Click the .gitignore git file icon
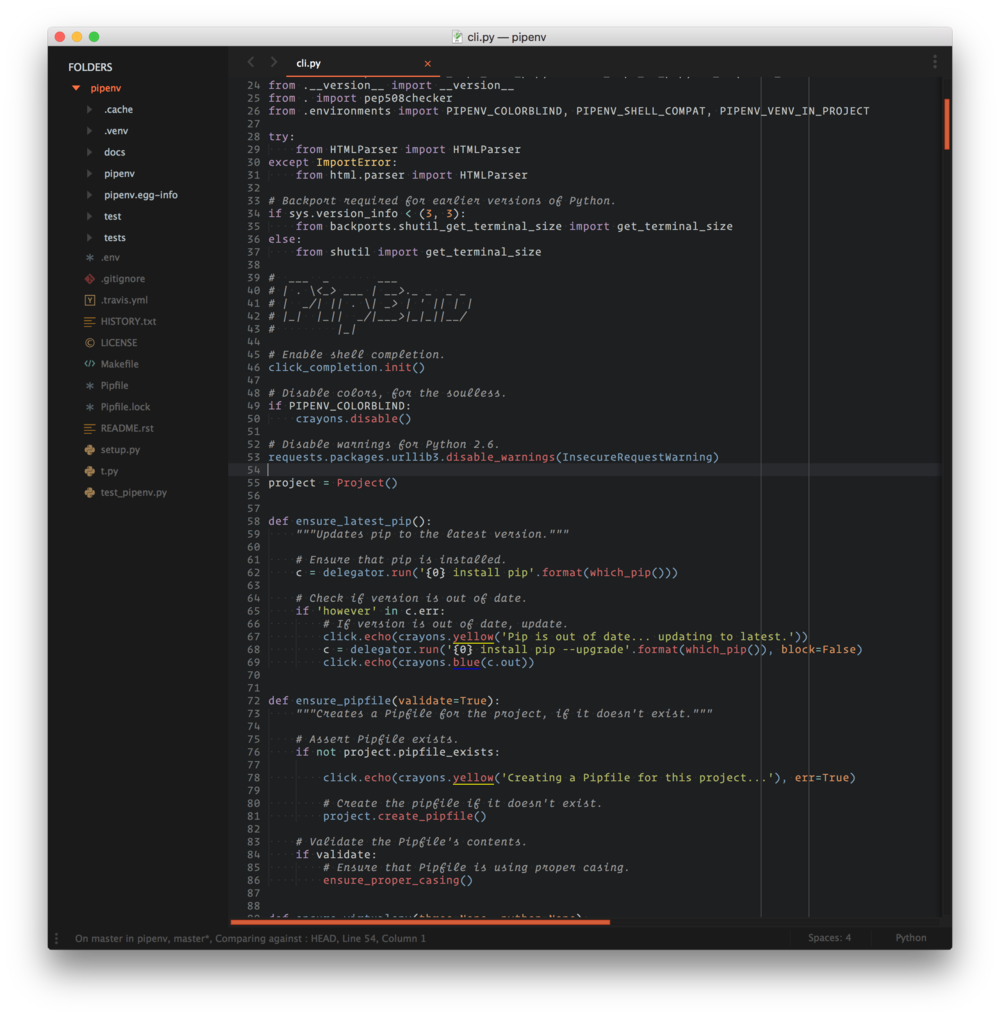 tap(90, 279)
